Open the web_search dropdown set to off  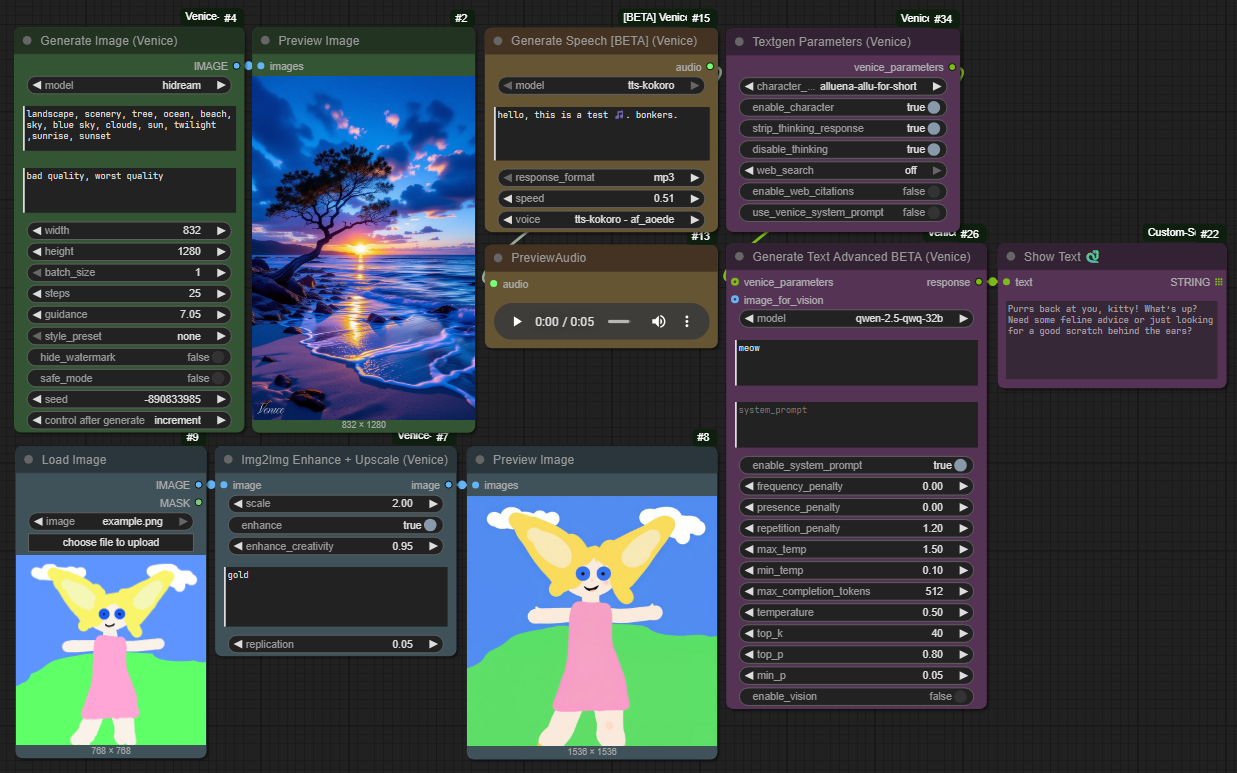coord(843,171)
